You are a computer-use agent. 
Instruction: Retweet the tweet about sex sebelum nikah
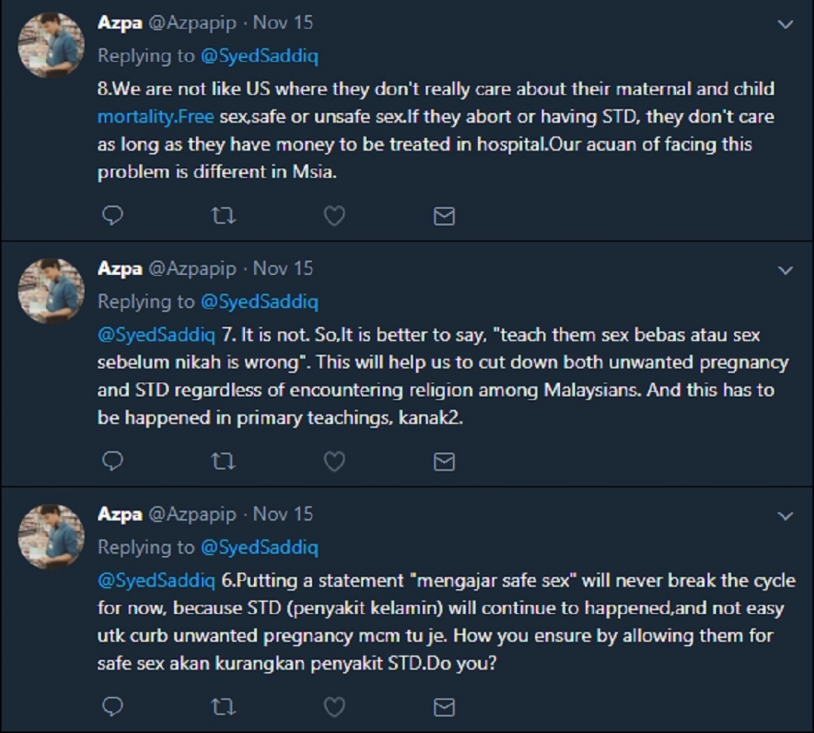(224, 461)
